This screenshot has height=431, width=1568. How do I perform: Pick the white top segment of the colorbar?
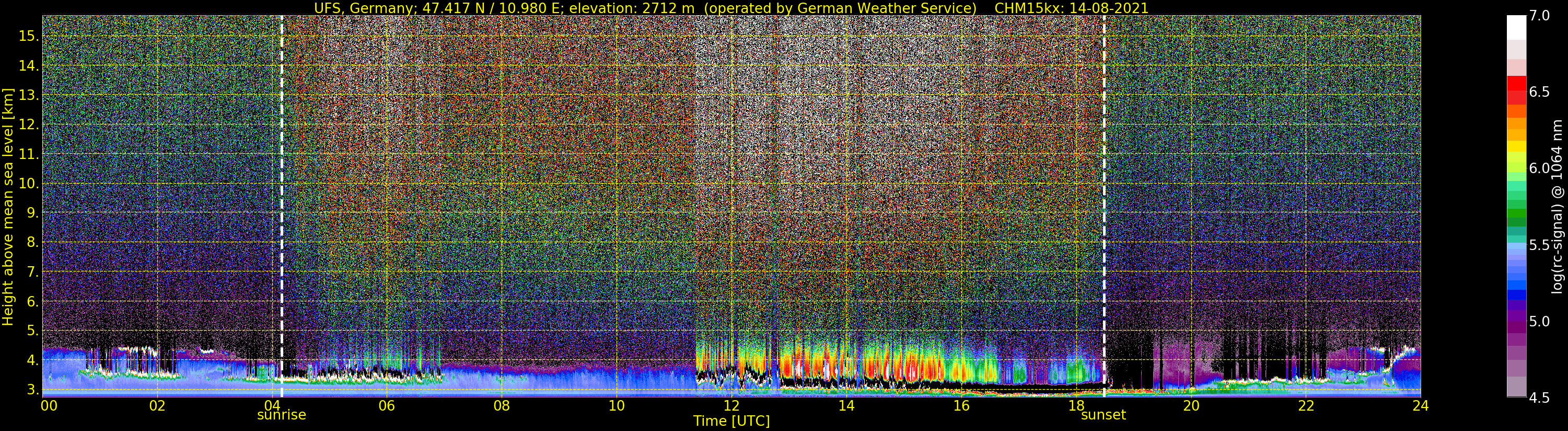pyautogui.click(x=1516, y=27)
